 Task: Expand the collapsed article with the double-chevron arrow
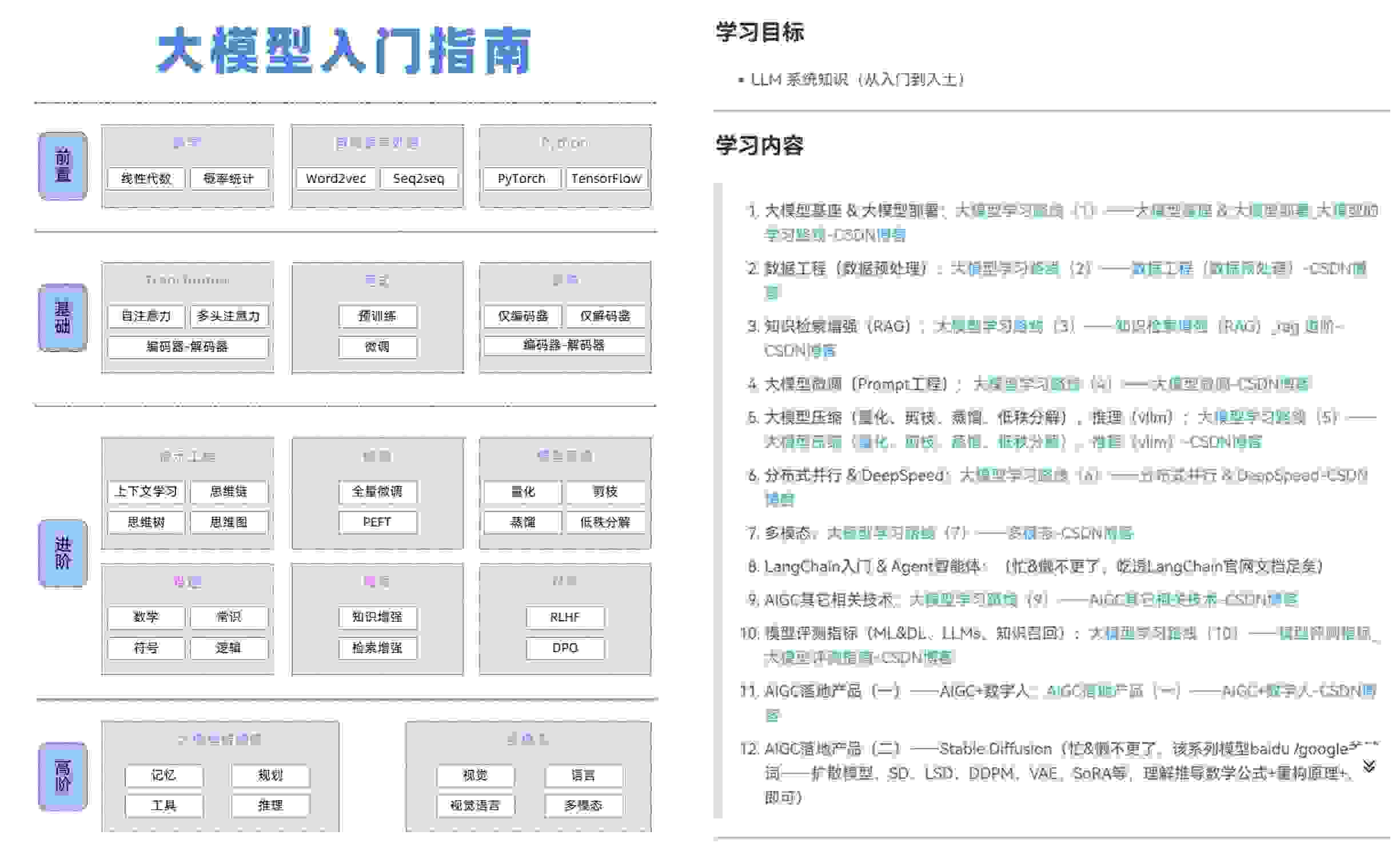[1369, 766]
